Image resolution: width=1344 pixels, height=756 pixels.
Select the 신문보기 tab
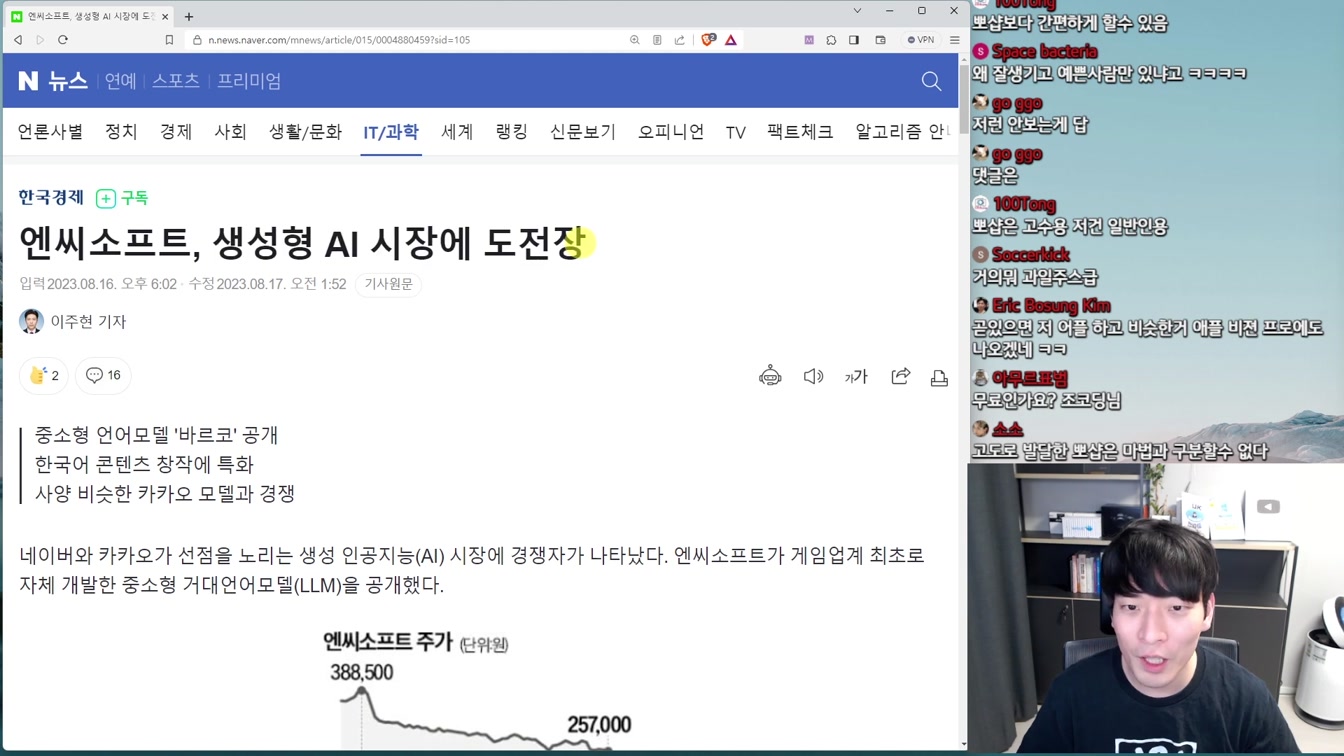(x=583, y=132)
